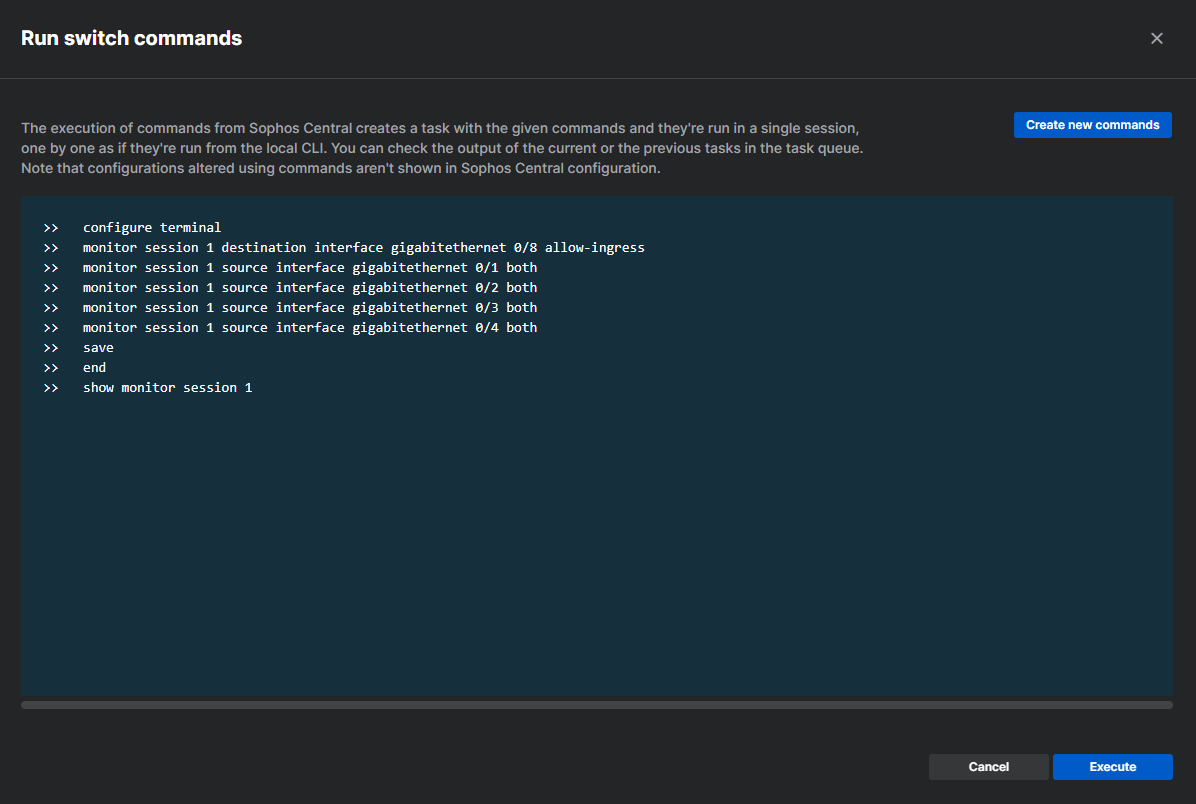Click the 'allow-ingress' keyword in the command

[x=594, y=247]
